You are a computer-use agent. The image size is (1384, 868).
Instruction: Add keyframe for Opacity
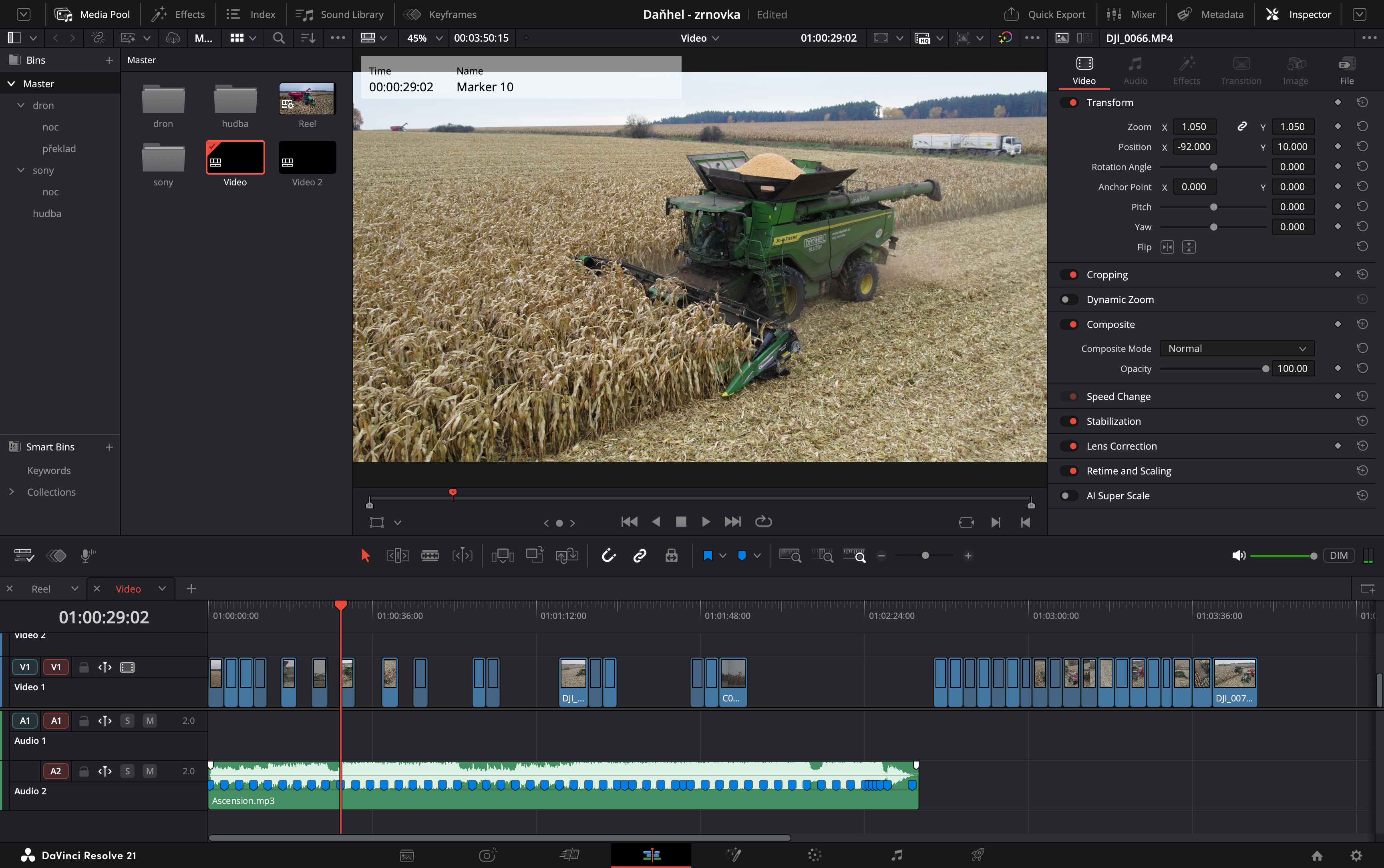[x=1338, y=368]
